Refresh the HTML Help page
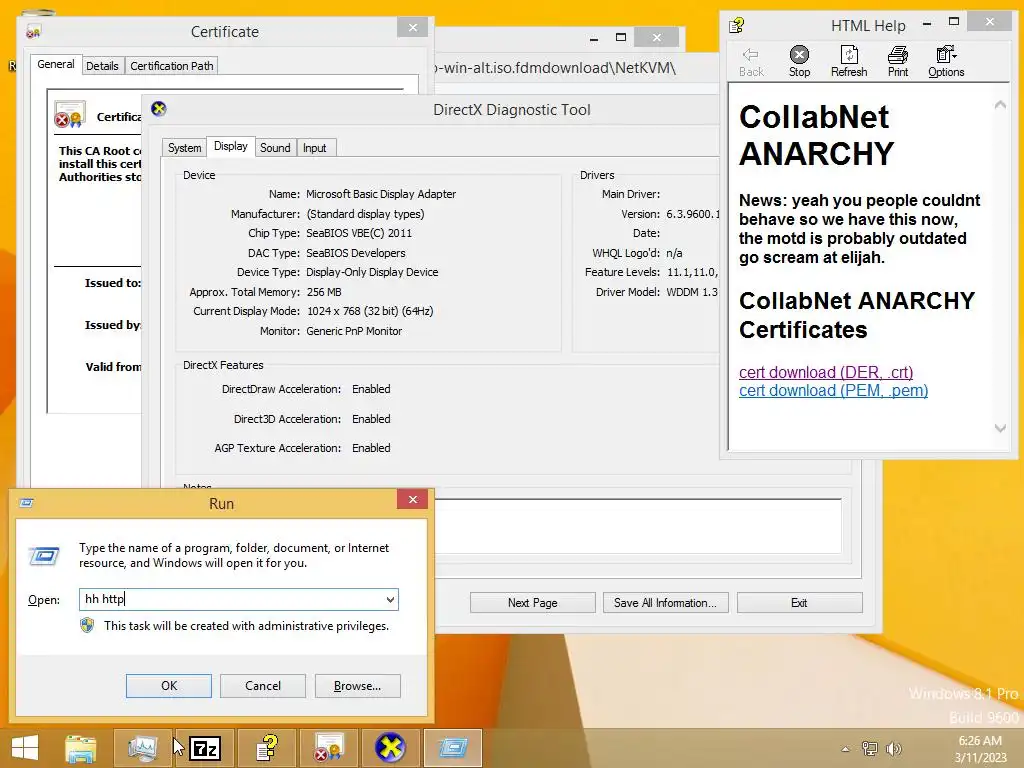Screen dimensions: 1024x768 pyautogui.click(x=848, y=62)
